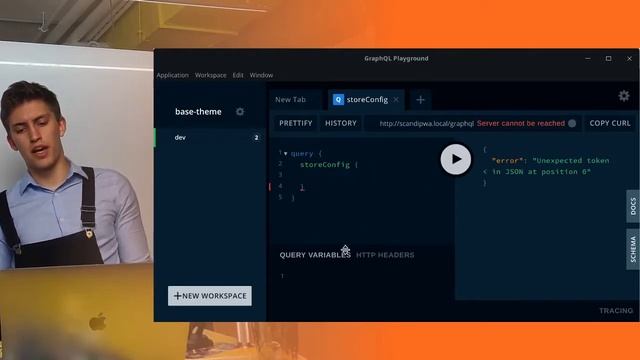Open the query HISTORY
Screen dimensions: 640x360
(341, 123)
